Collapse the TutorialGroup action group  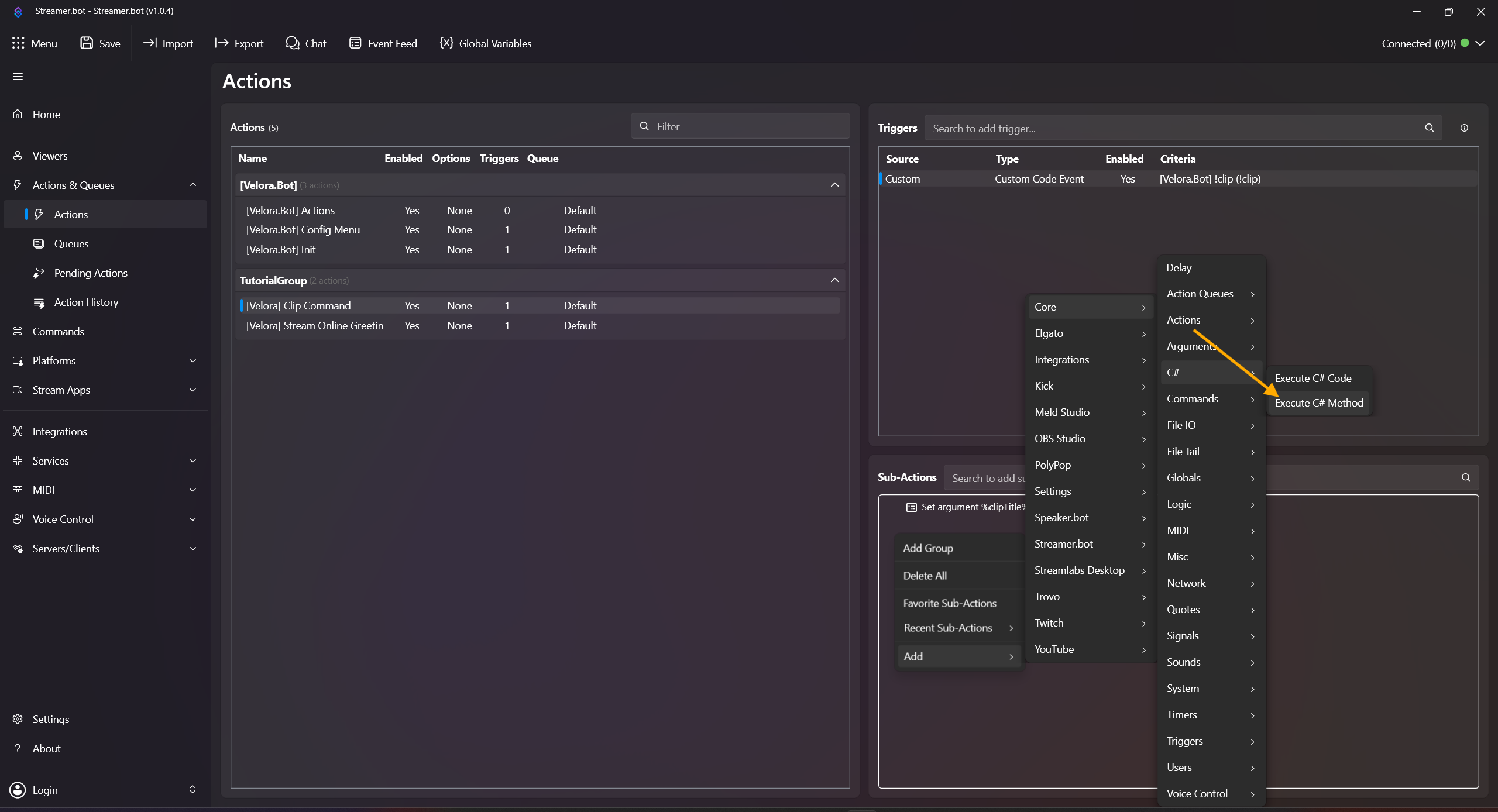834,281
